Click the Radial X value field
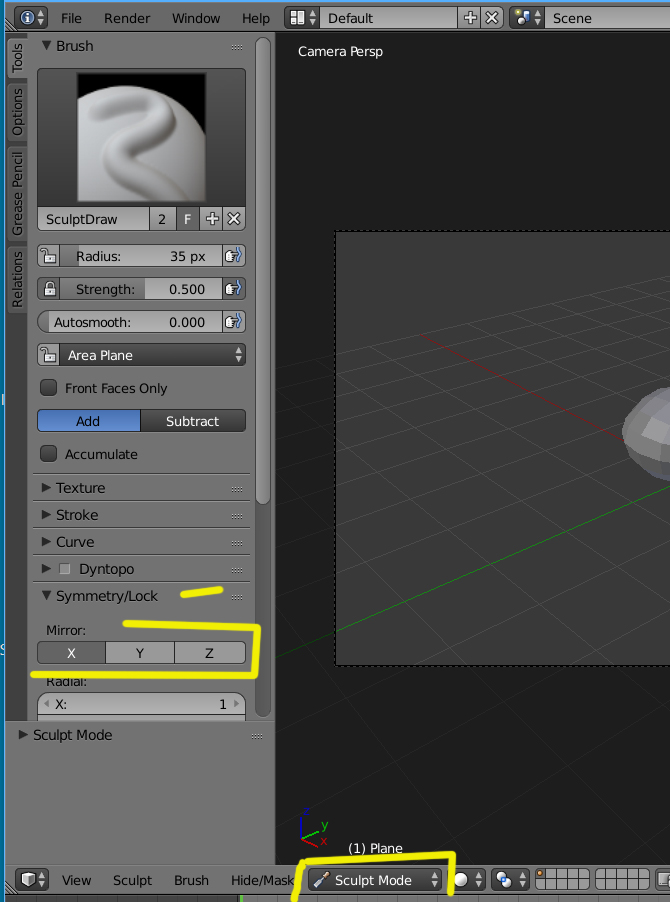Viewport: 670px width, 902px height. (141, 704)
